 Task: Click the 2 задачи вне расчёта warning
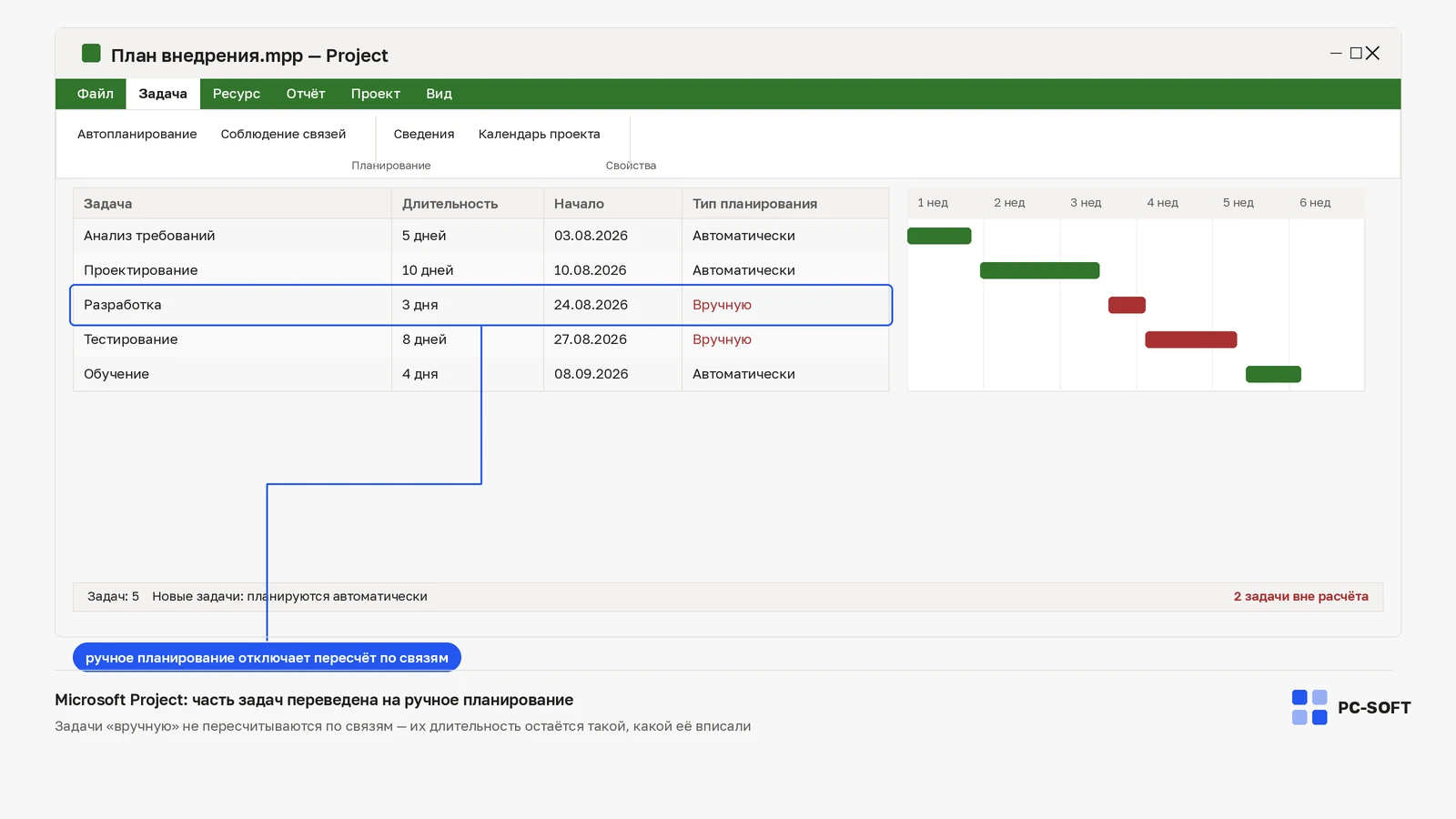pos(1301,597)
